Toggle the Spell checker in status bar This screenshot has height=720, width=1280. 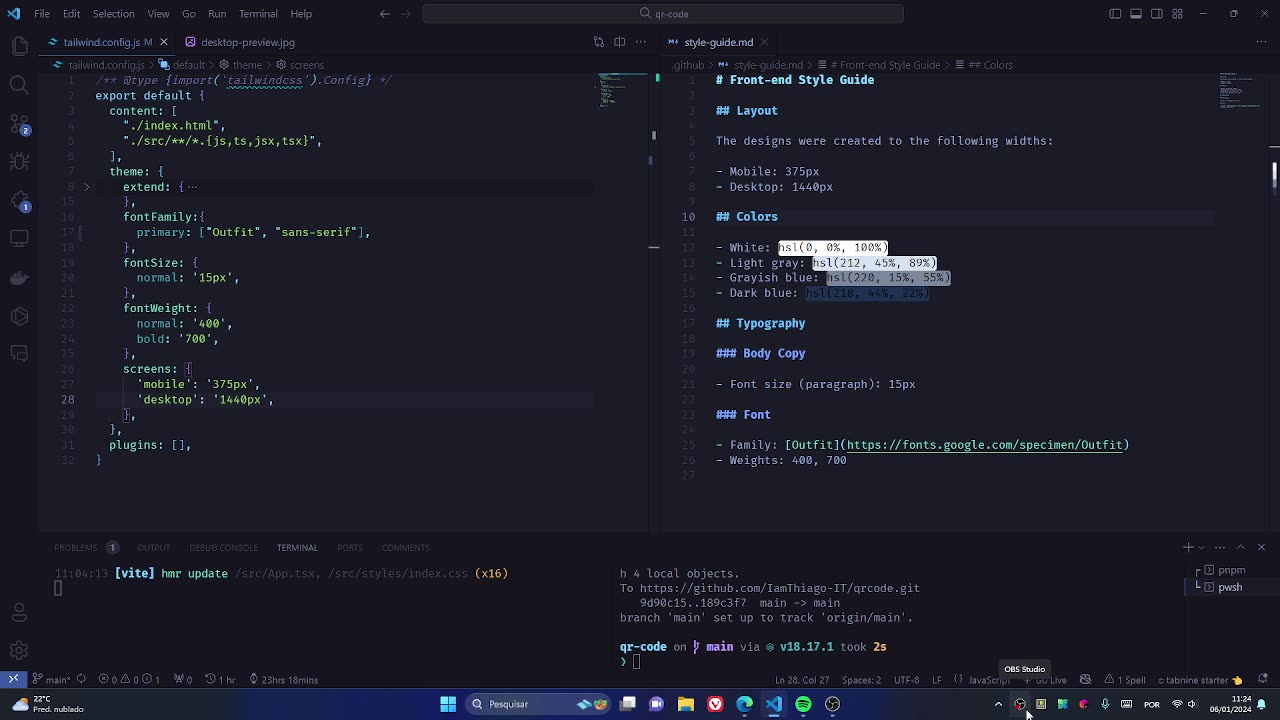click(1127, 680)
